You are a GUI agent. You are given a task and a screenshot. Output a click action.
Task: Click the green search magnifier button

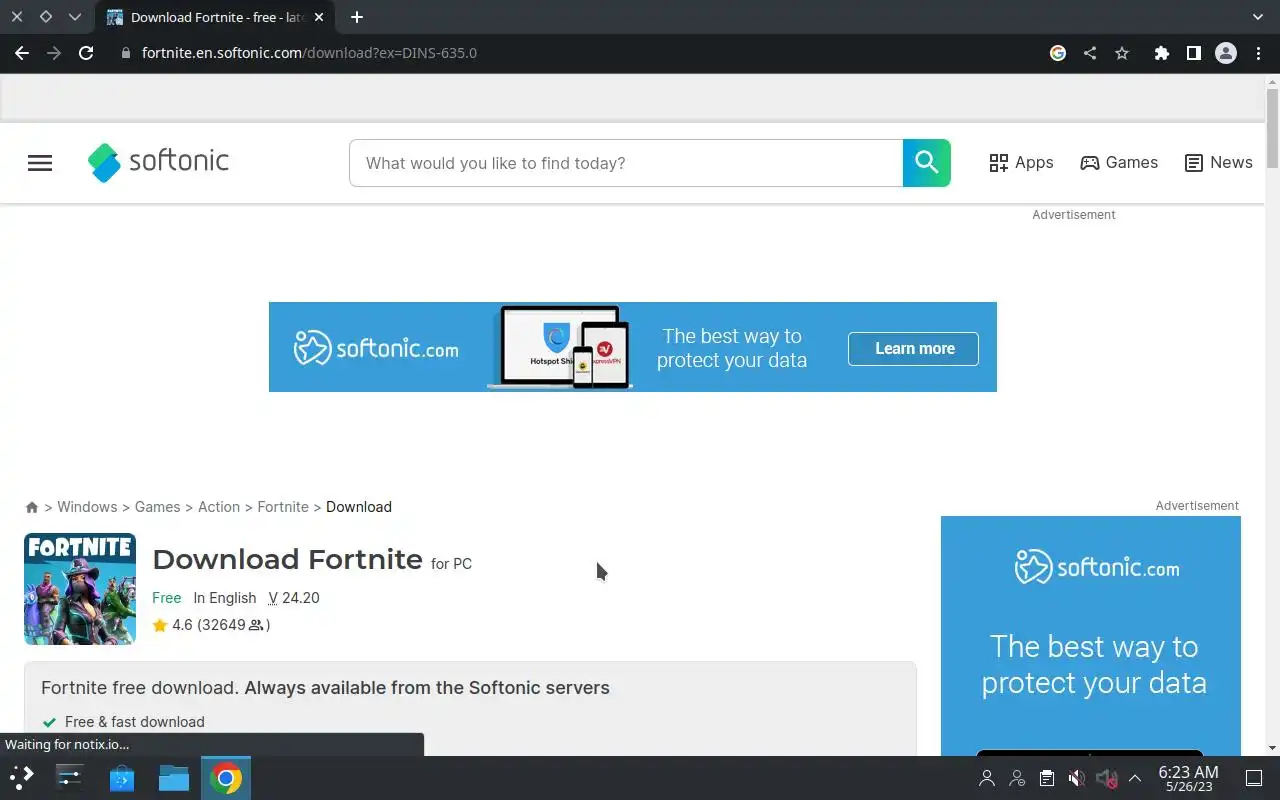click(x=927, y=163)
